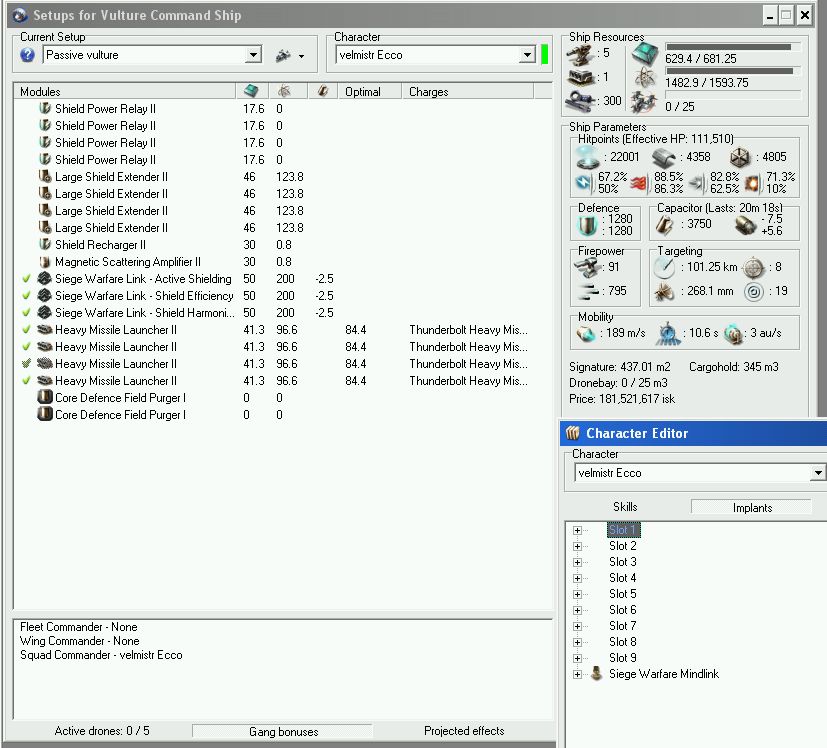The width and height of the screenshot is (827, 748).
Task: Switch to the Skills tab
Action: click(x=625, y=507)
